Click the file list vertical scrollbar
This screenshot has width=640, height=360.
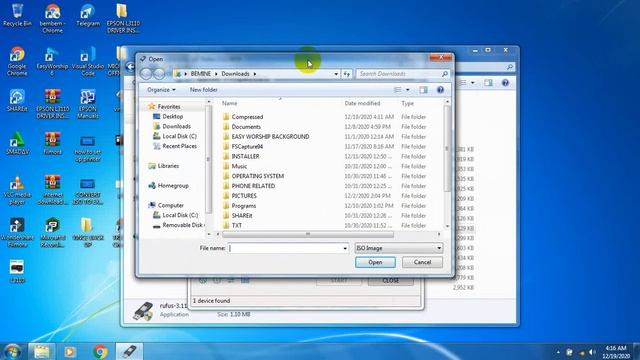(x=447, y=149)
